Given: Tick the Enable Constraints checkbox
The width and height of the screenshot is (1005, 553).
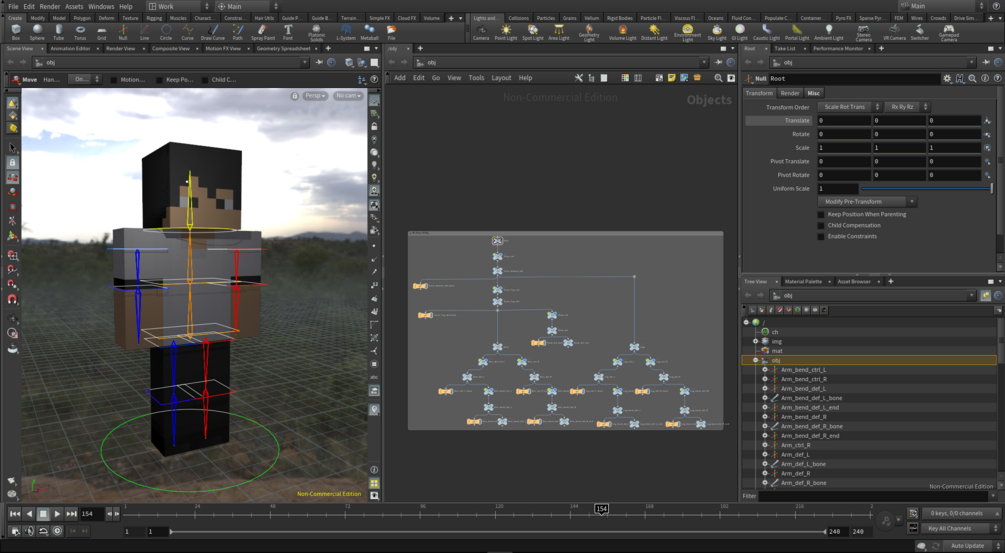Looking at the screenshot, I should pyautogui.click(x=821, y=236).
